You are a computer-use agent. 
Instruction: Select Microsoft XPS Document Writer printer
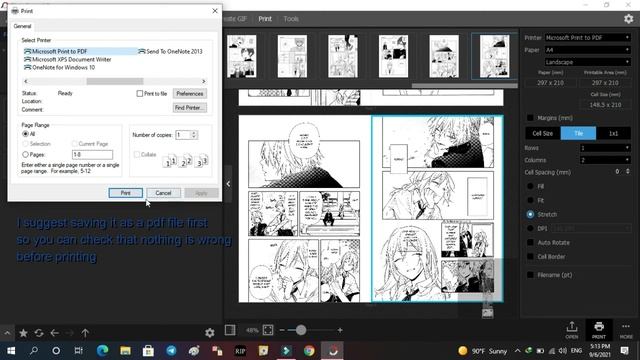68,59
